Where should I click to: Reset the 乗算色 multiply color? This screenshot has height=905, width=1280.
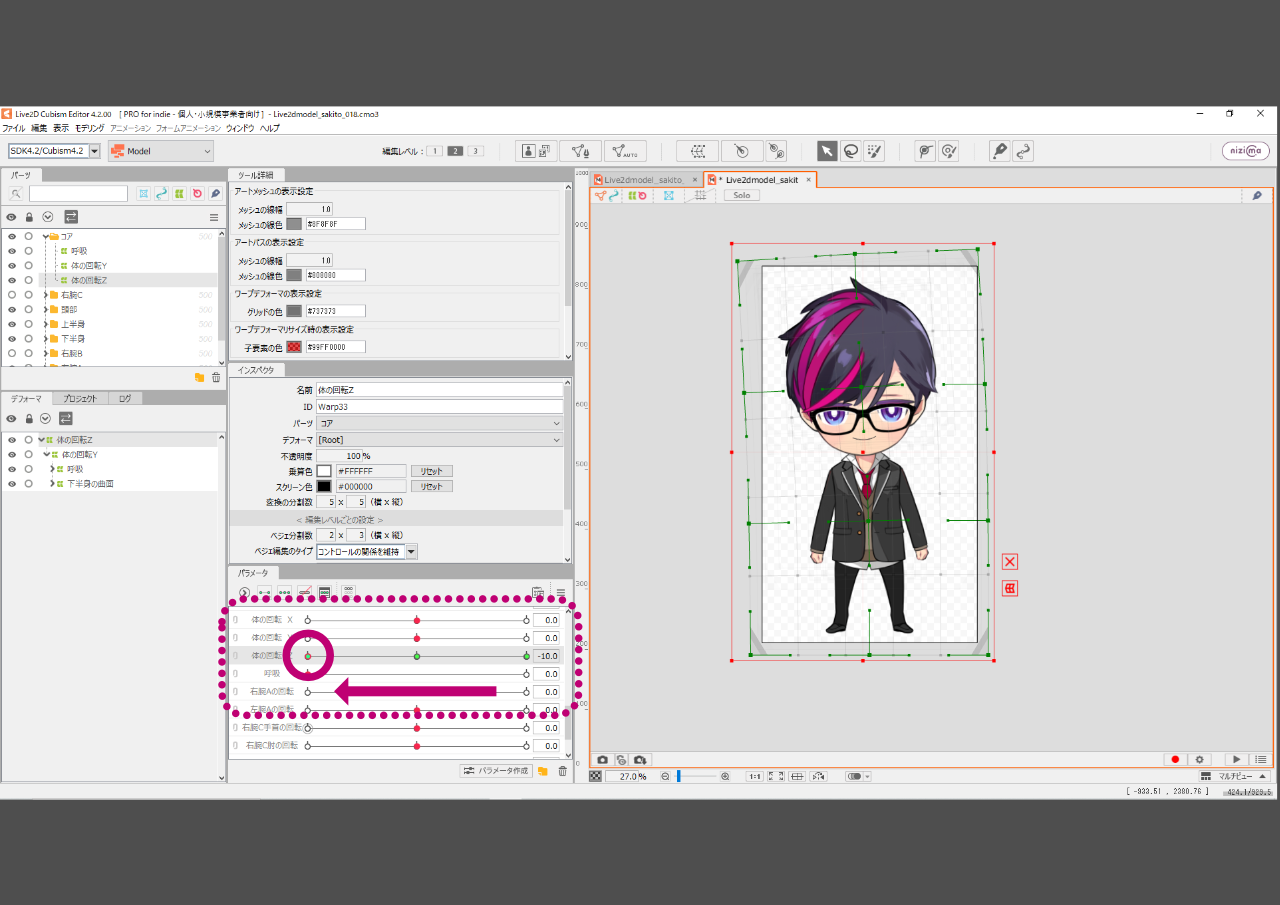431,471
